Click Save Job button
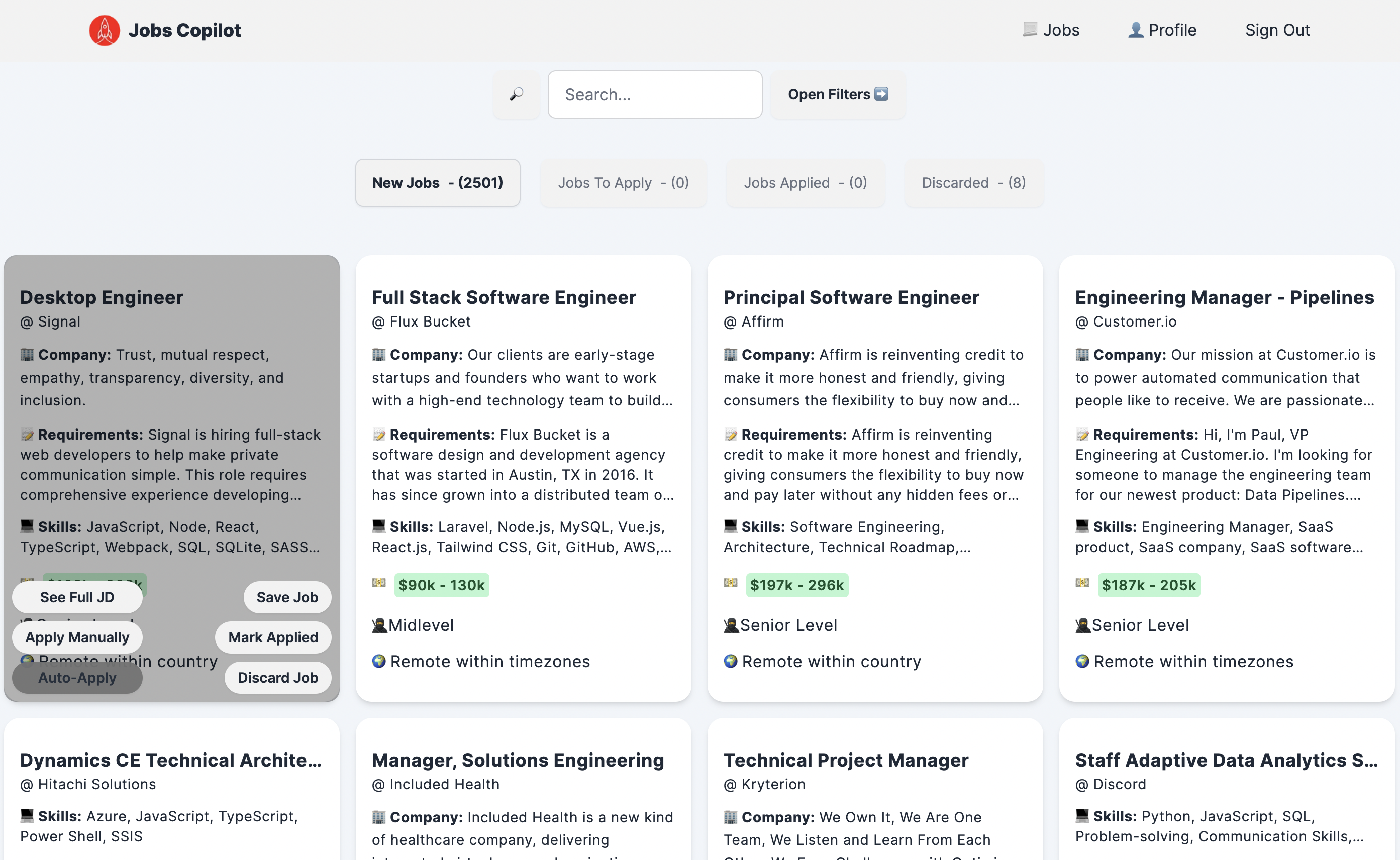 click(x=287, y=597)
